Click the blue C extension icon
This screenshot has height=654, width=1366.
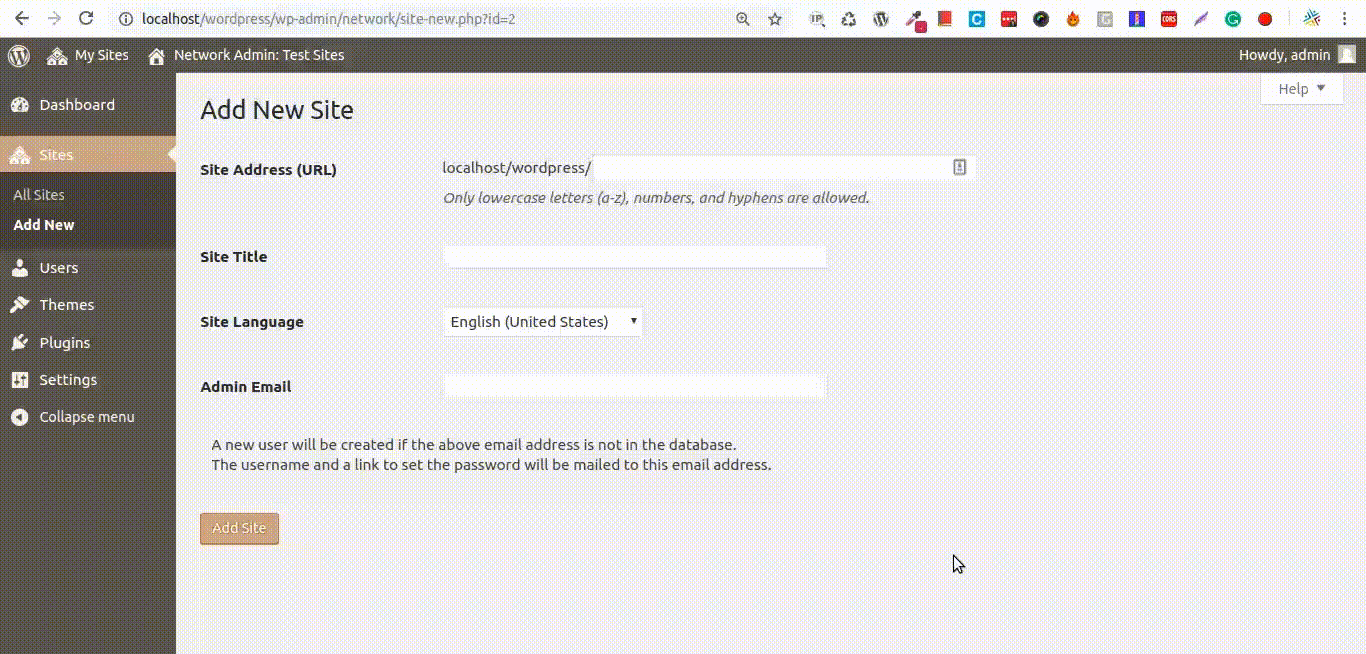pyautogui.click(x=977, y=19)
